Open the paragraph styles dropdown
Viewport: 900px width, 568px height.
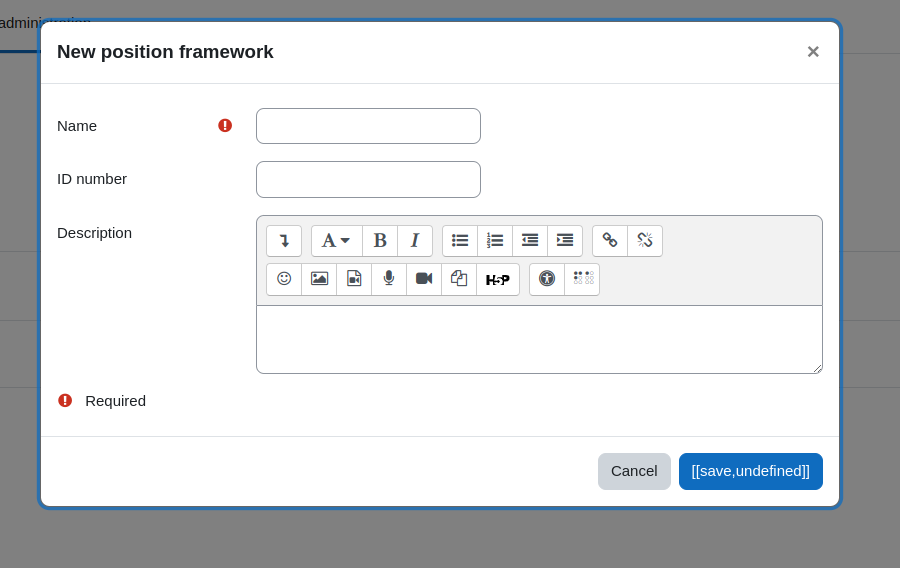[336, 240]
